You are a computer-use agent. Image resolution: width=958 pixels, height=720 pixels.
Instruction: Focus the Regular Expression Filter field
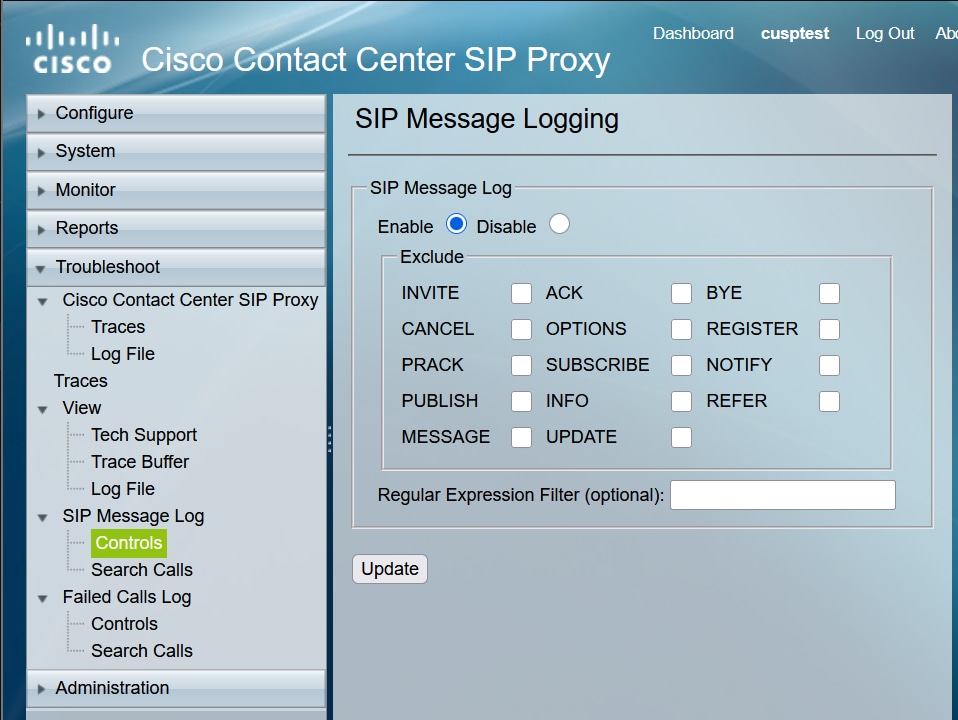pos(783,494)
